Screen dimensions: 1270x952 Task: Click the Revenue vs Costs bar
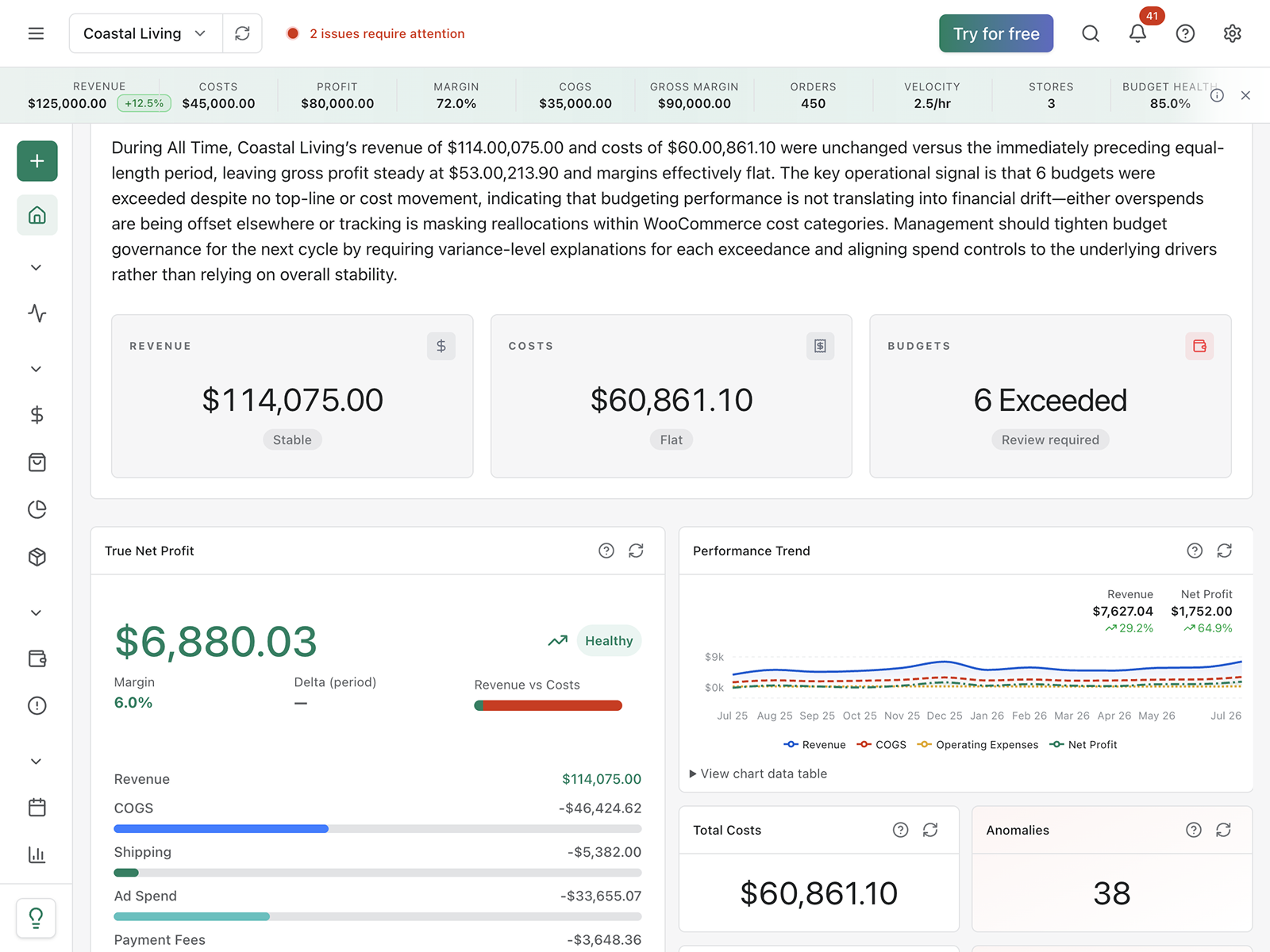548,705
